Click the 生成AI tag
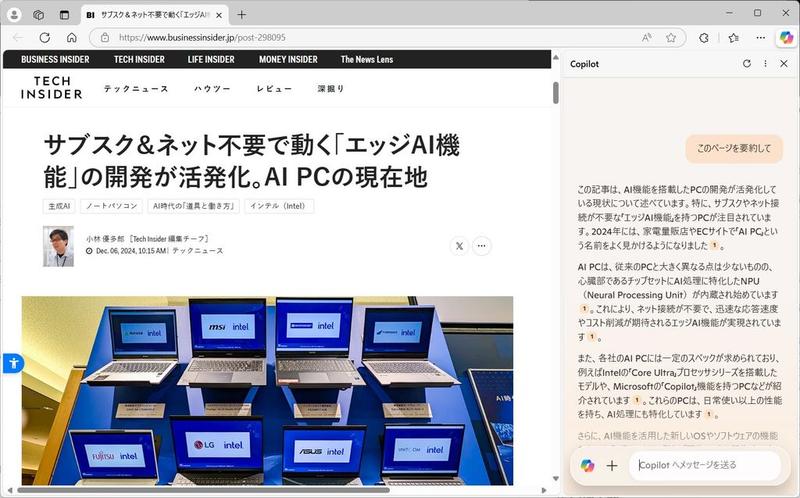Screen dimensions: 800x498 coord(59,206)
